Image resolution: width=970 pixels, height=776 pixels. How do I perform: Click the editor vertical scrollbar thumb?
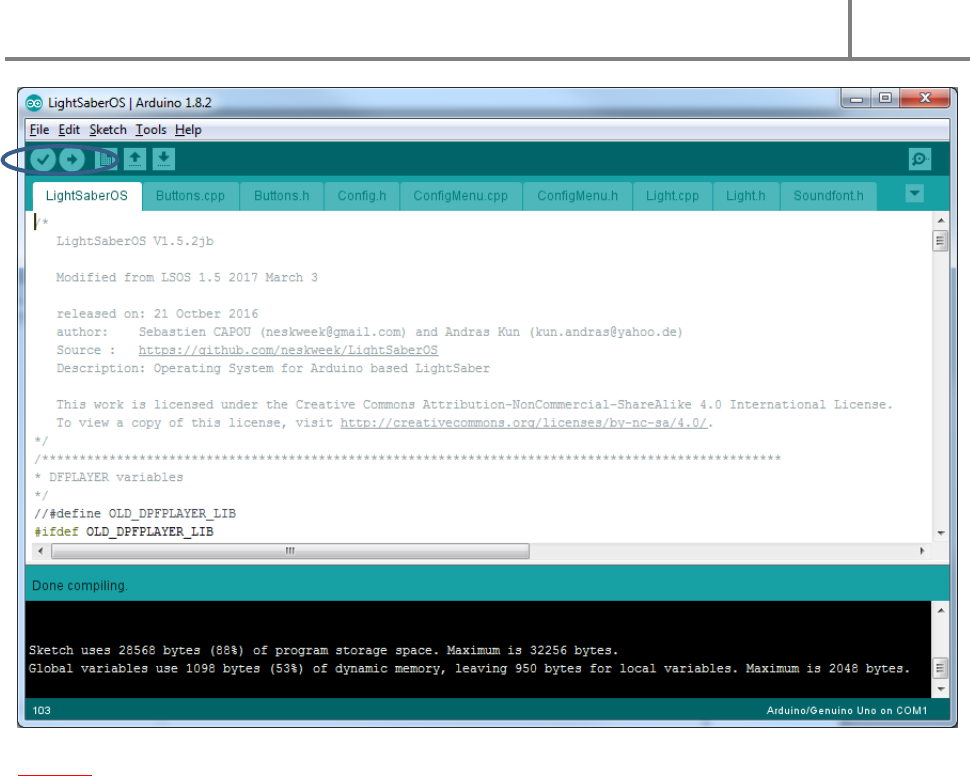coord(940,241)
